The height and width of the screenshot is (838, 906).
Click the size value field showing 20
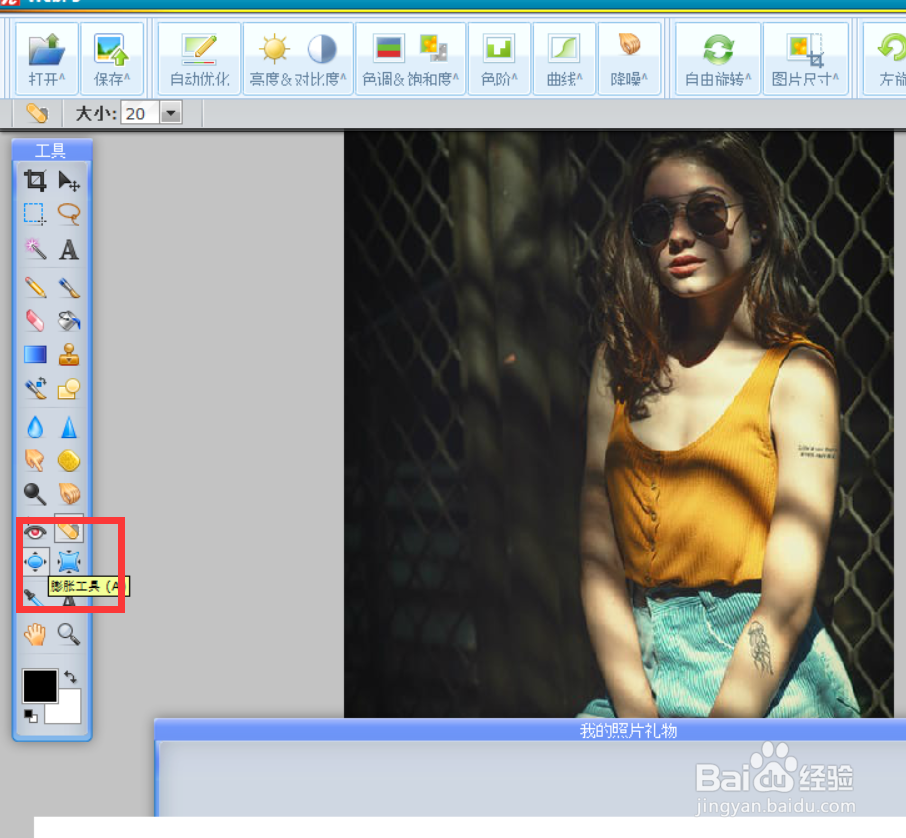140,113
